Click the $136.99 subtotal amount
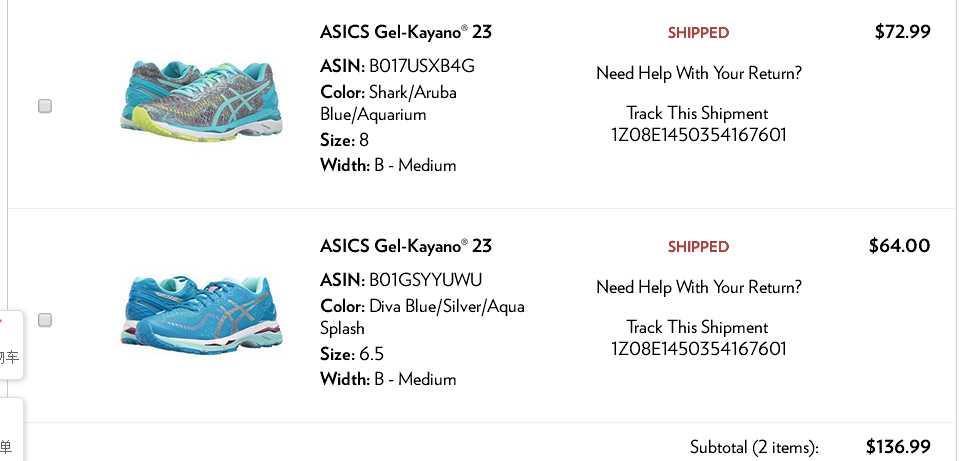The width and height of the screenshot is (959, 461). click(x=897, y=447)
